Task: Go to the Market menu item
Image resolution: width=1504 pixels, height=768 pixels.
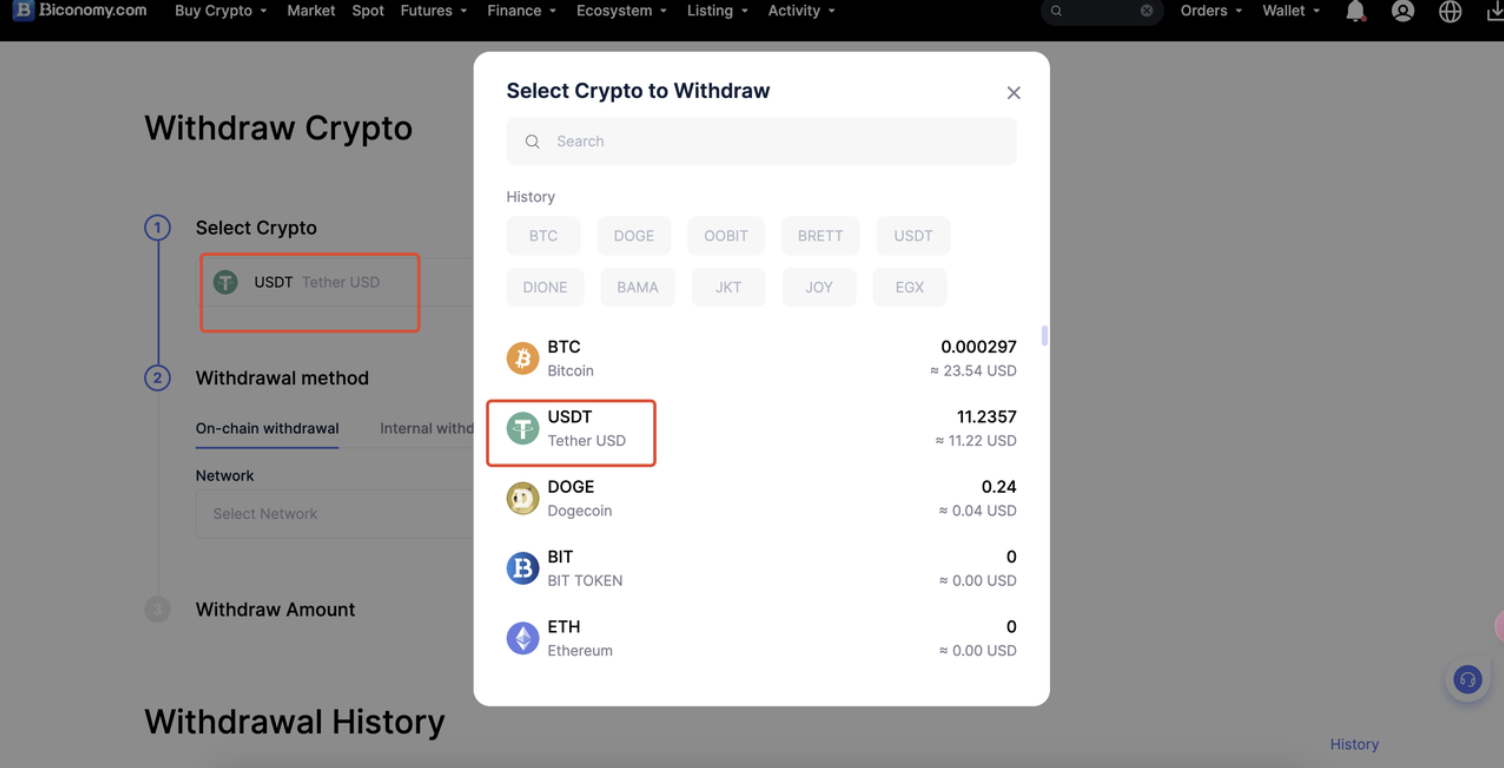Action: click(311, 11)
